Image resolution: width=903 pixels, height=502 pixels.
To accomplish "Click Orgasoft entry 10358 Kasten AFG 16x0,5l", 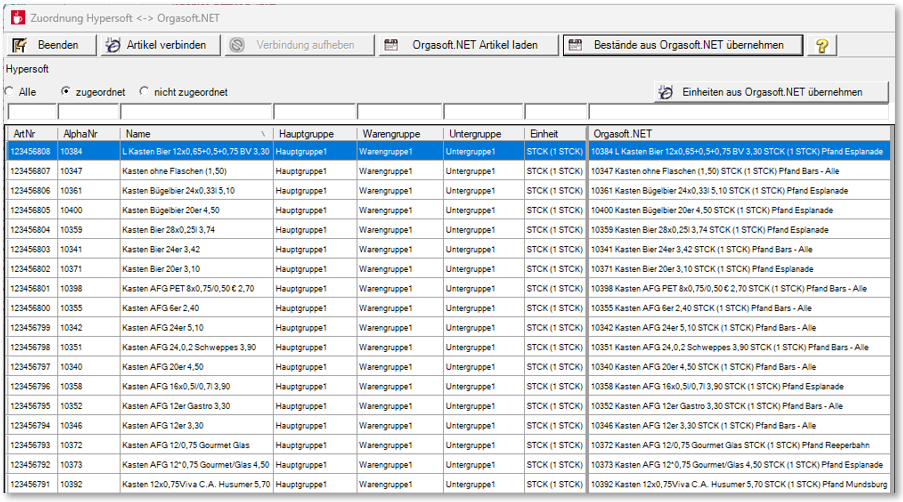I will (x=739, y=386).
